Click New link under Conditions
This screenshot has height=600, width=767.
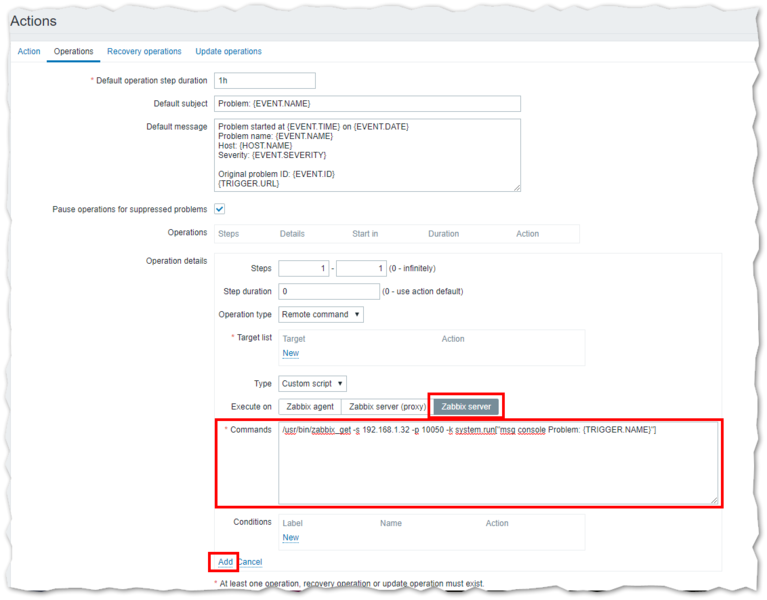290,537
